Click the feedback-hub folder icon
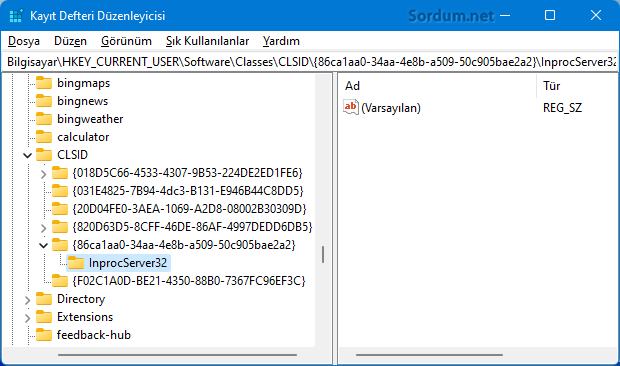Image resolution: width=620 pixels, height=366 pixels. [44, 335]
